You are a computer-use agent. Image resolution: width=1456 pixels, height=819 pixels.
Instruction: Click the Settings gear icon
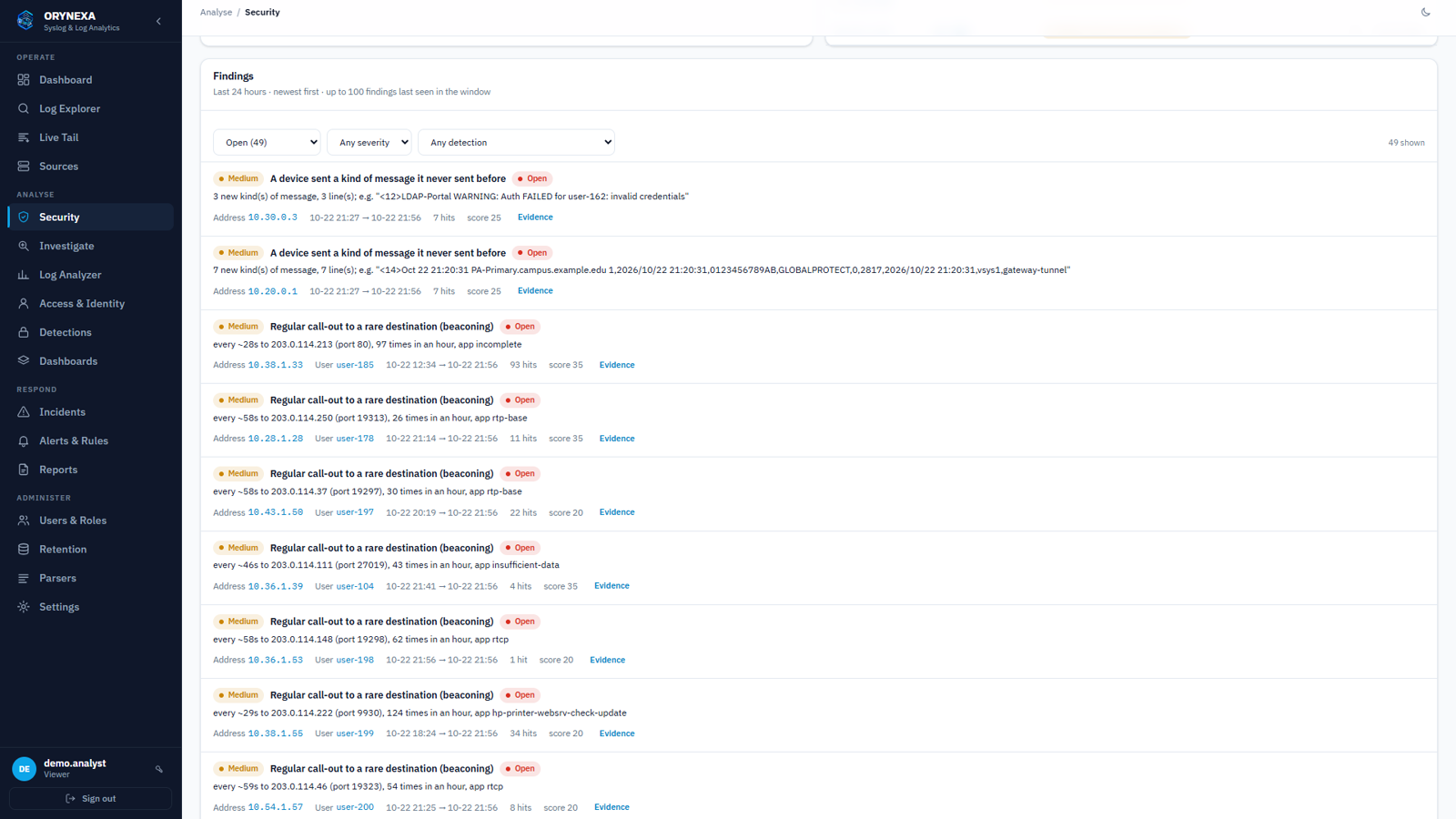pyautogui.click(x=24, y=607)
